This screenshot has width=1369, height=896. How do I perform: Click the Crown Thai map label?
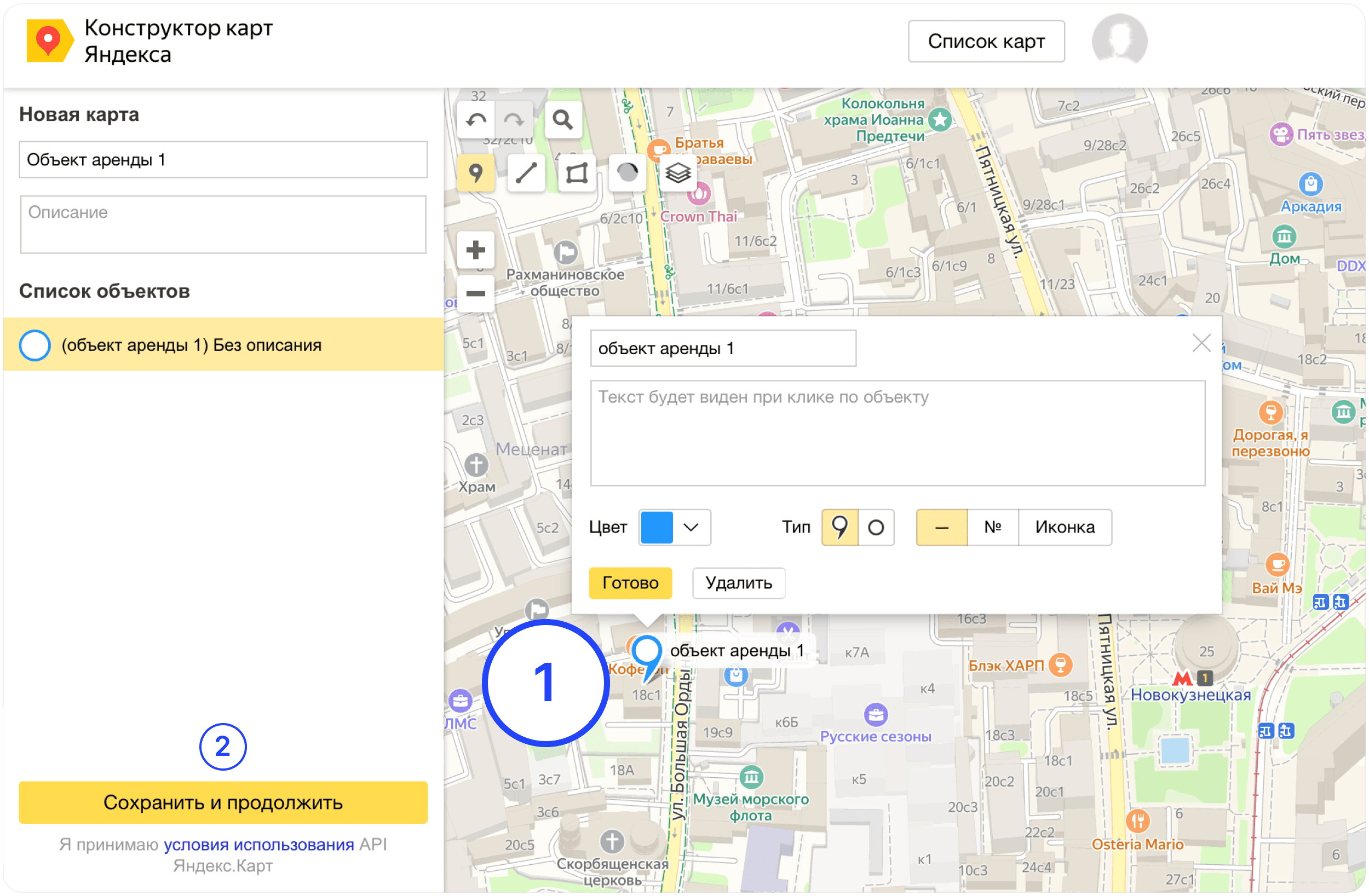698,217
